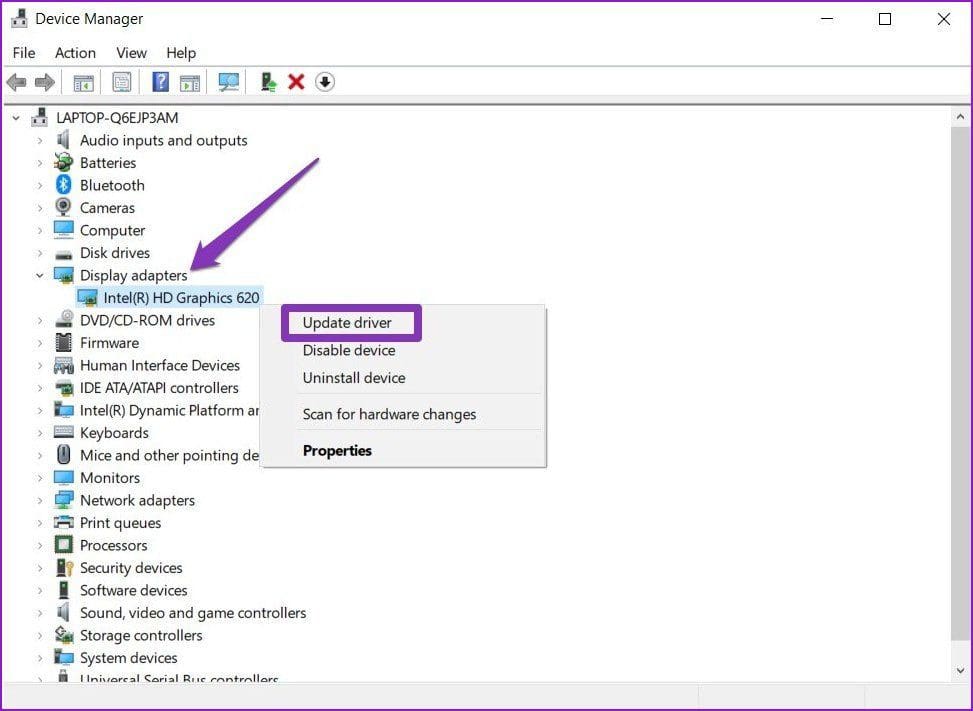973x711 pixels.
Task: Select the Computer tree item label
Action: pyautogui.click(x=112, y=230)
